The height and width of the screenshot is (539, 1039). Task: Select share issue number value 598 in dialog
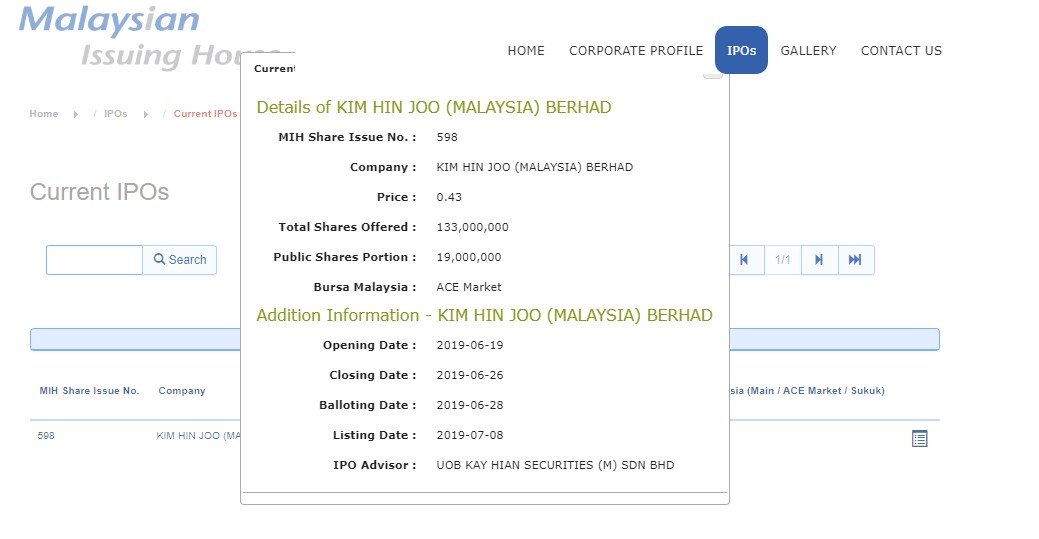447,137
